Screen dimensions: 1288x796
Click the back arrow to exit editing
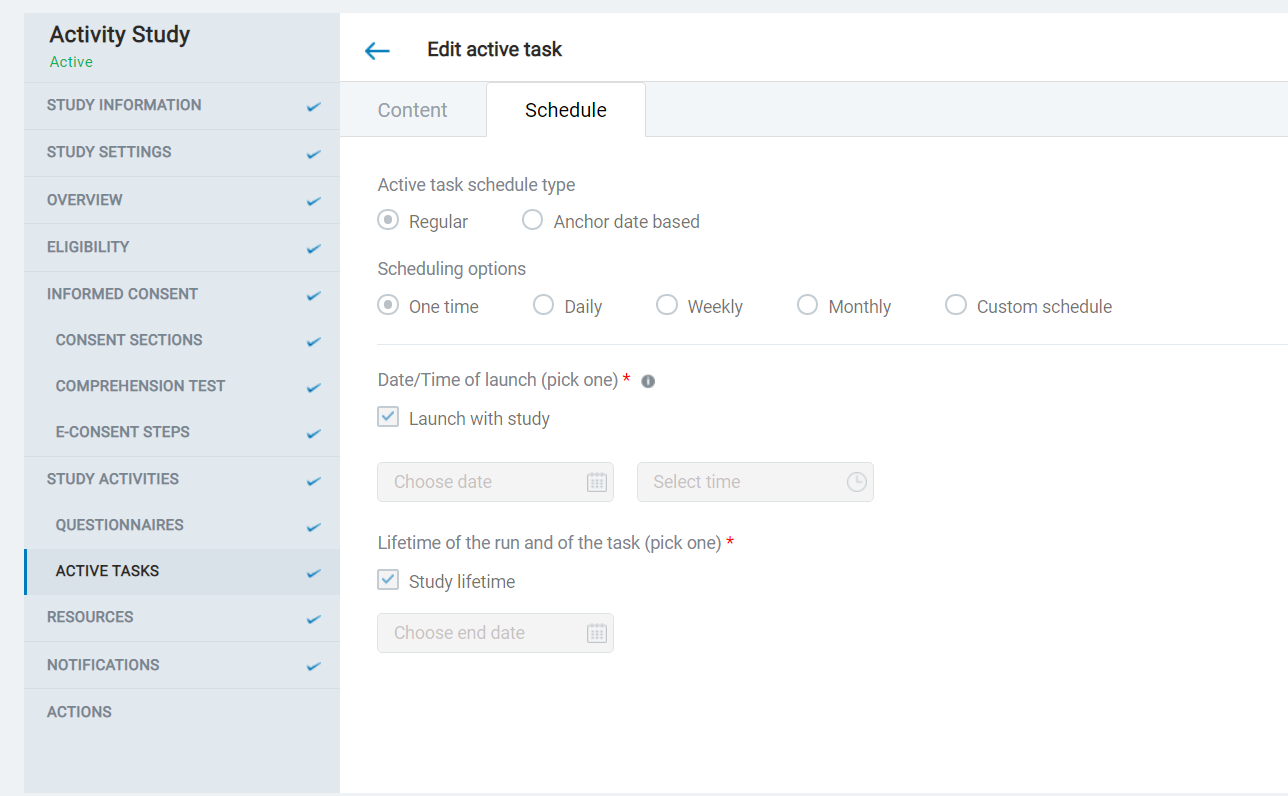pyautogui.click(x=377, y=49)
